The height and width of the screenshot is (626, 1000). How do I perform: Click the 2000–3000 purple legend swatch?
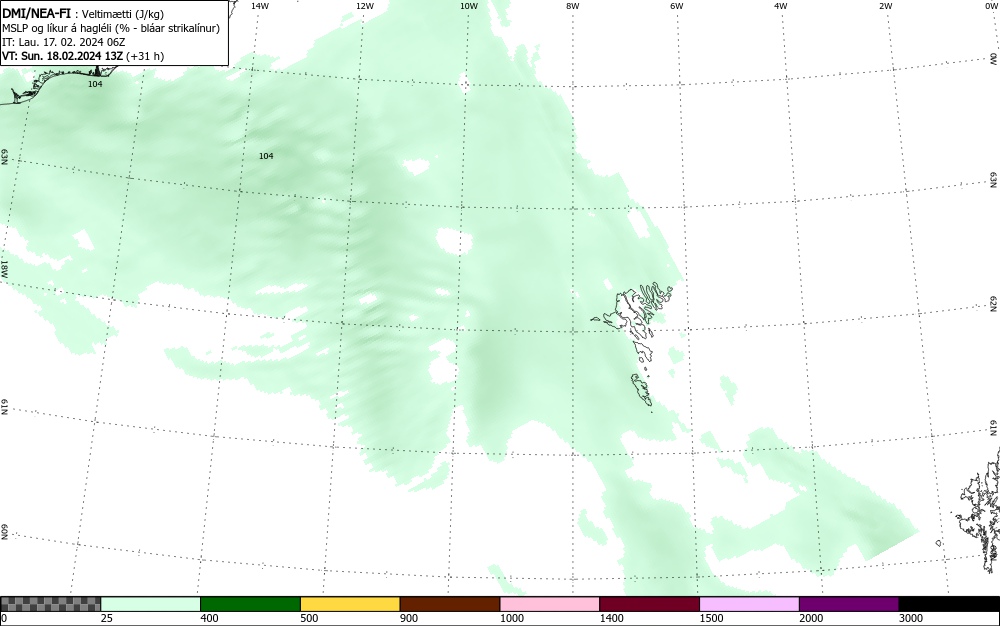[849, 604]
